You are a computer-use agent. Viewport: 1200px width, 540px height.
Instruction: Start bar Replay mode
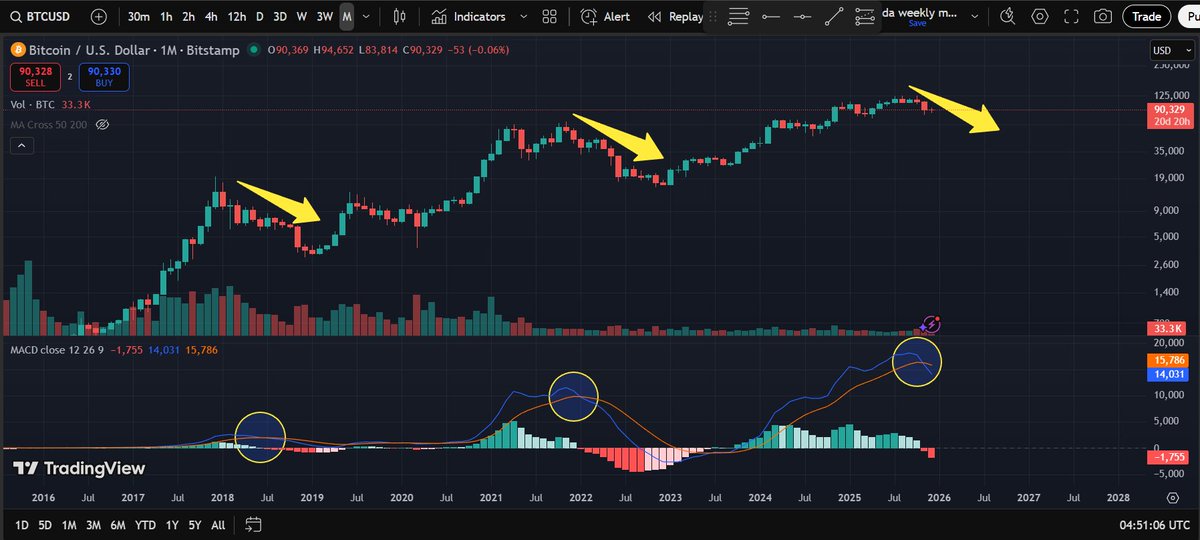pos(676,17)
